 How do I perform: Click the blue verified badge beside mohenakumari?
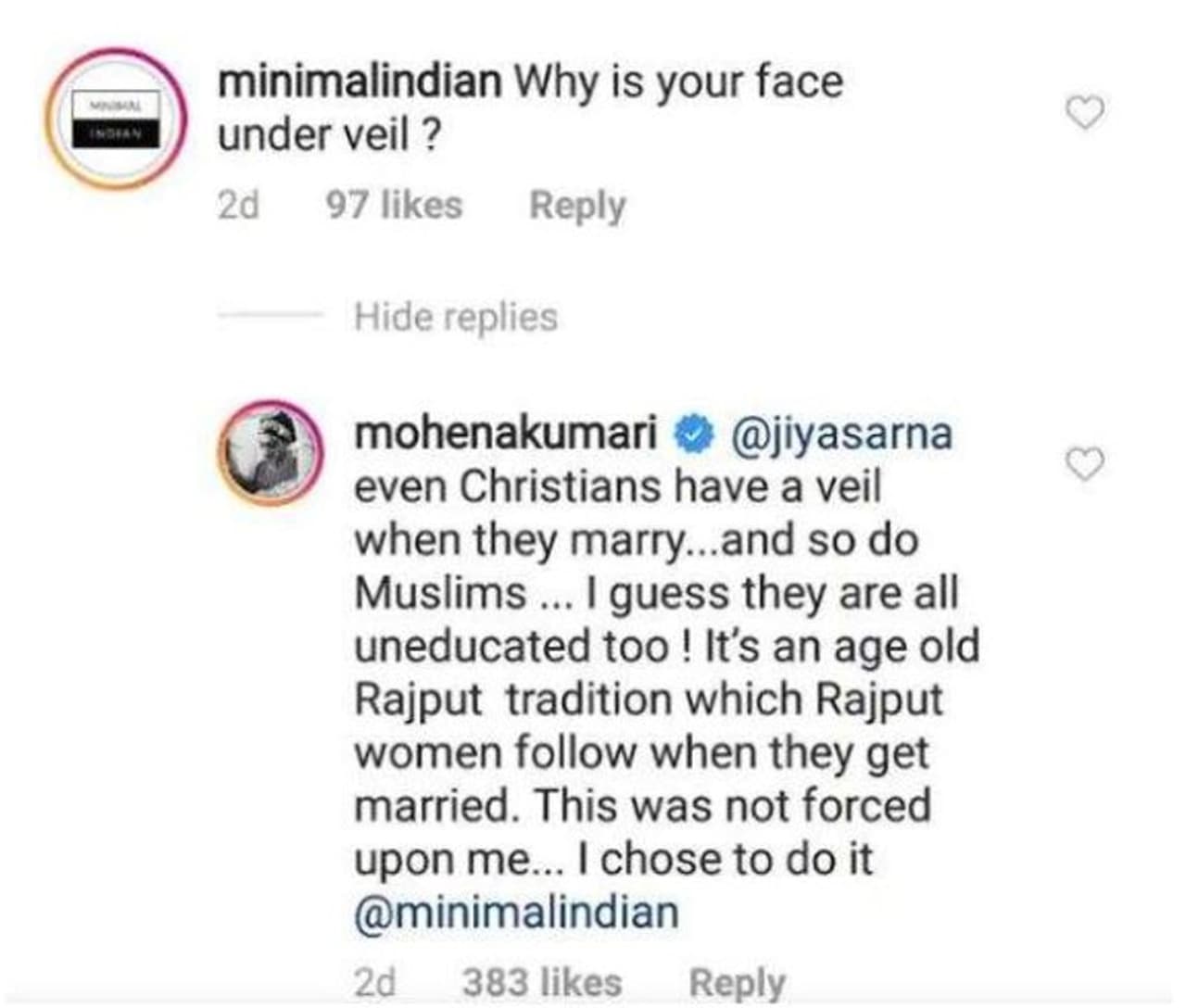point(693,435)
